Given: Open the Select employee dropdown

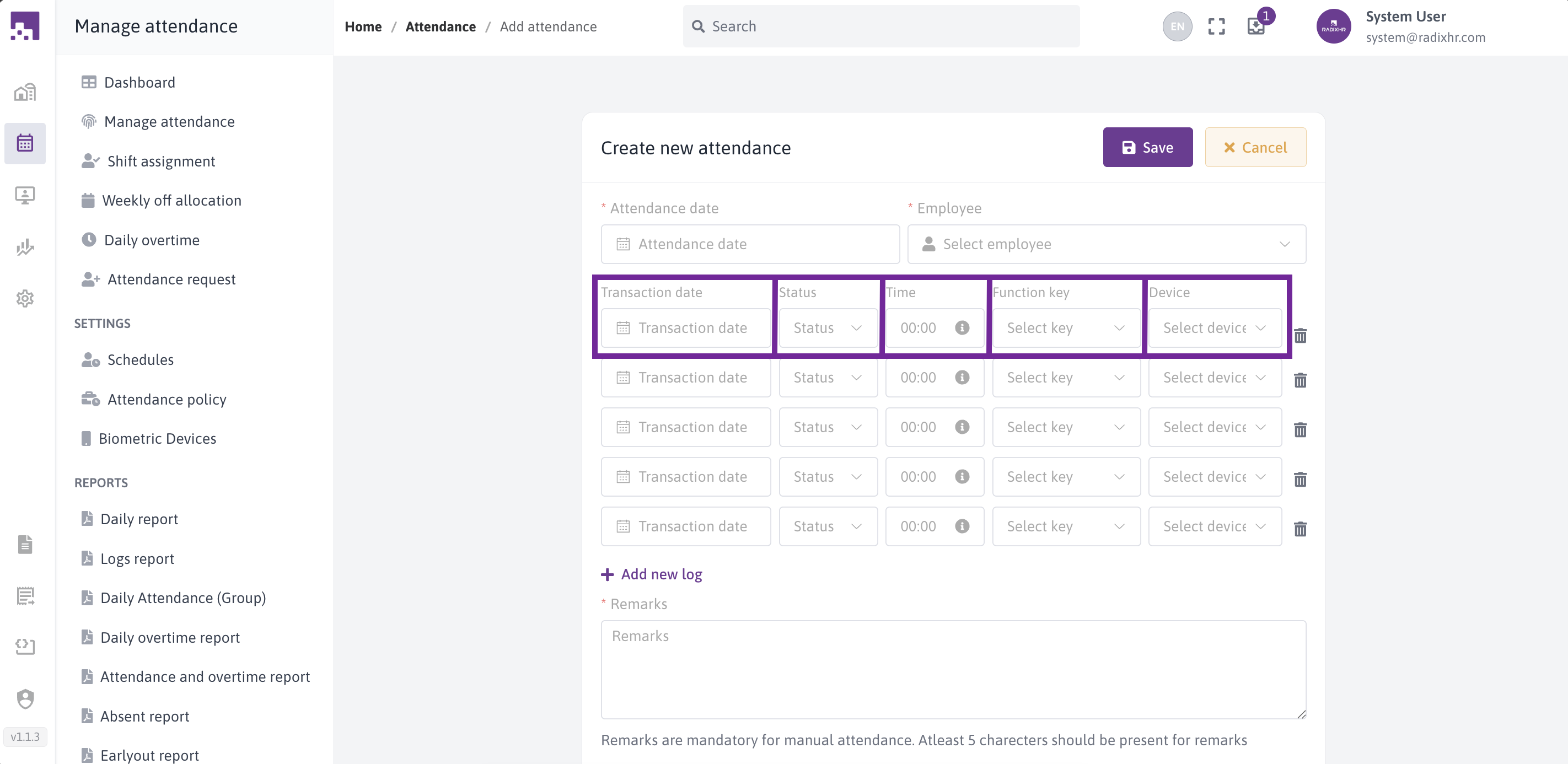Looking at the screenshot, I should click(x=1106, y=244).
